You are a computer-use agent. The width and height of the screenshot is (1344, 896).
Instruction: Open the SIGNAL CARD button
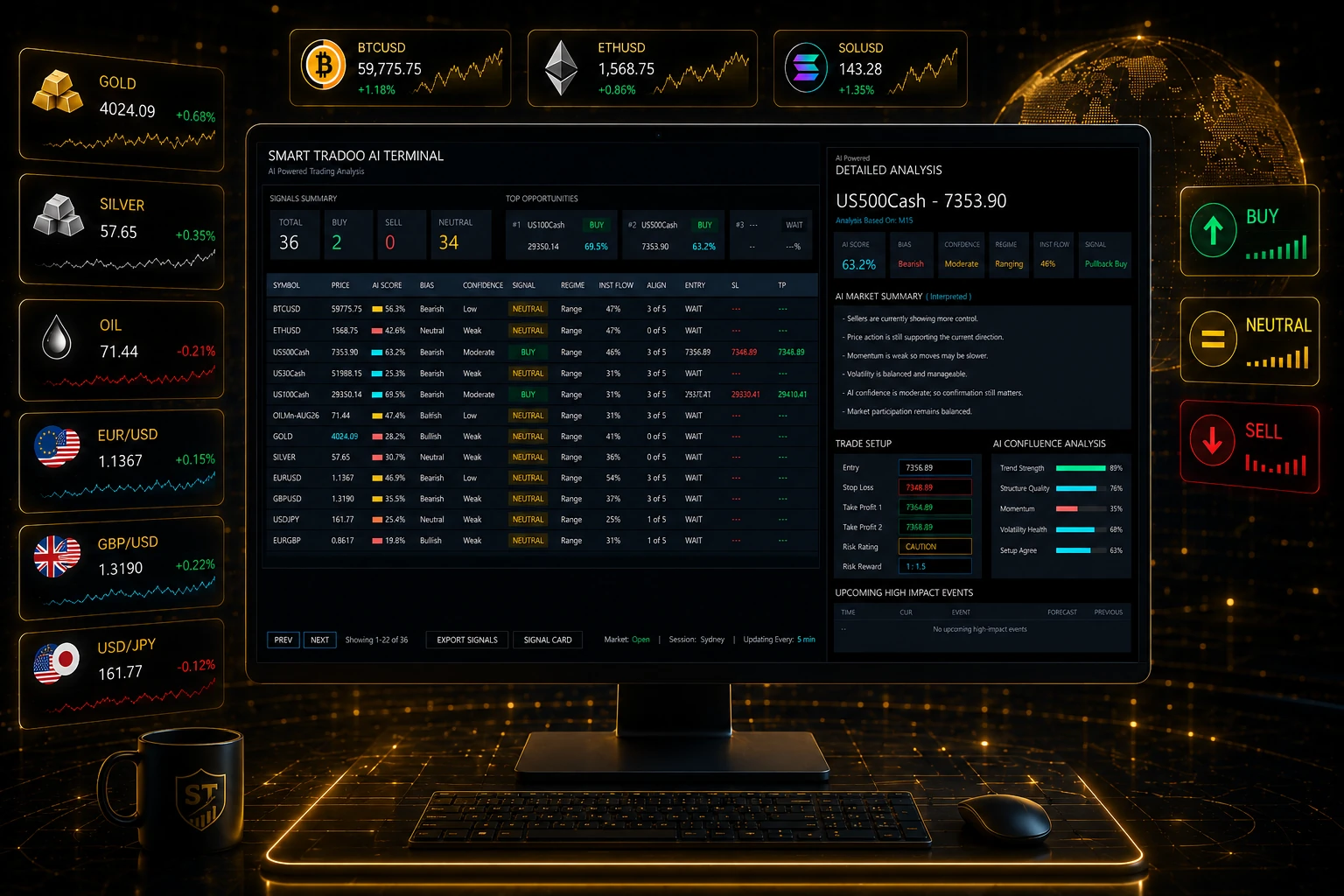pyautogui.click(x=548, y=640)
